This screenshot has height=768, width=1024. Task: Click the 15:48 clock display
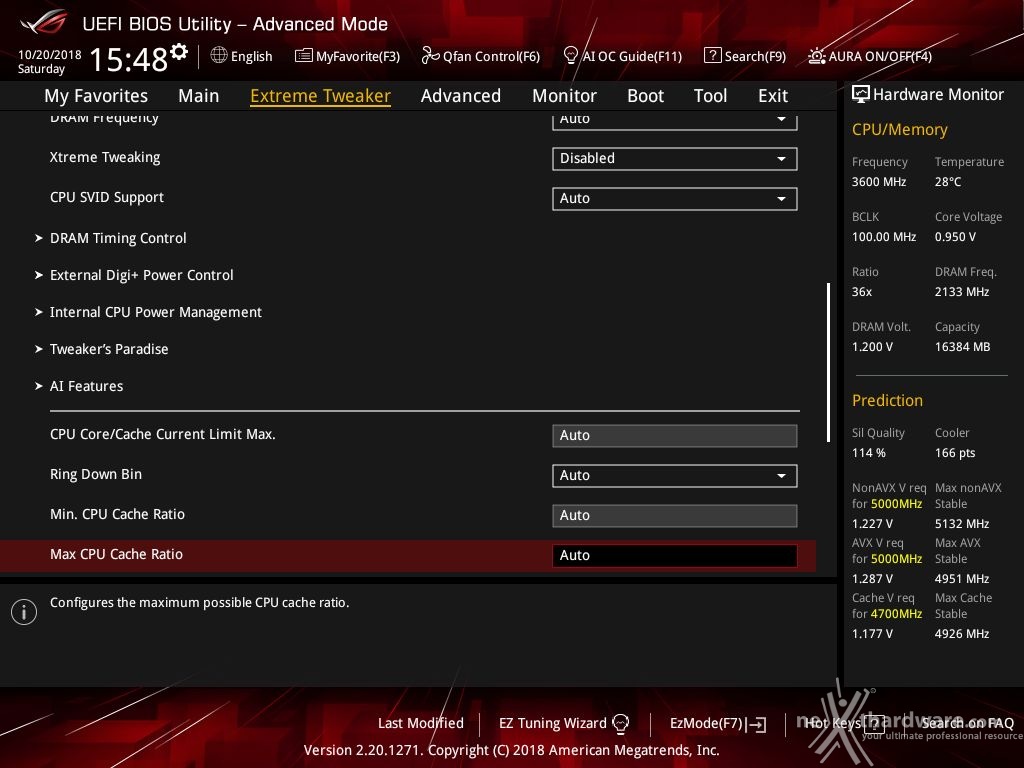[x=129, y=59]
